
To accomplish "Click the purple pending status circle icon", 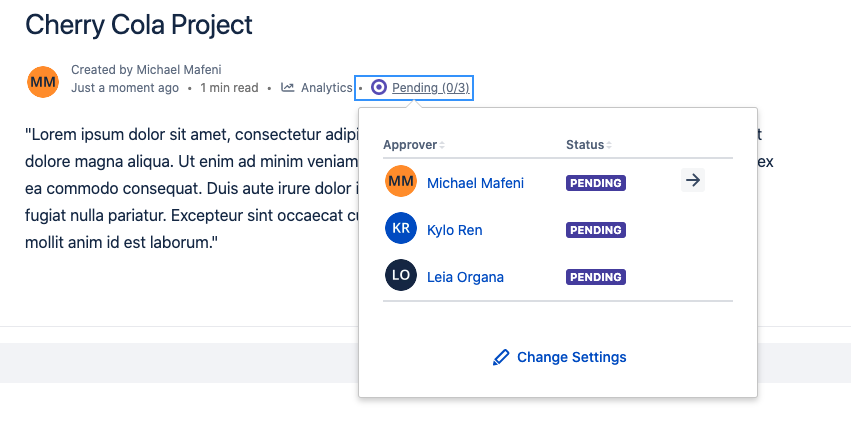I will click(x=378, y=88).
